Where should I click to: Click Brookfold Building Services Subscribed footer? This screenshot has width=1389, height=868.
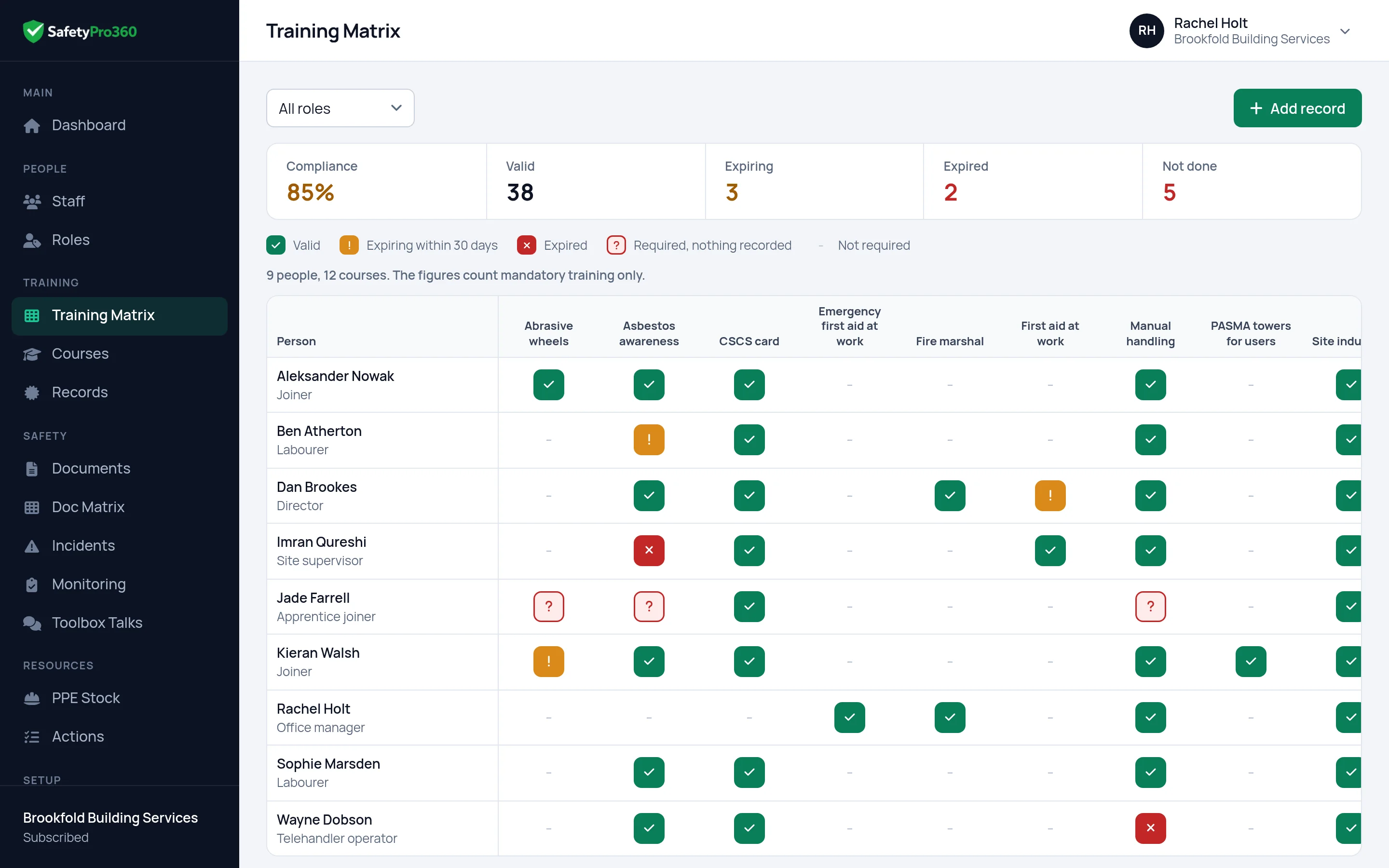[110, 827]
